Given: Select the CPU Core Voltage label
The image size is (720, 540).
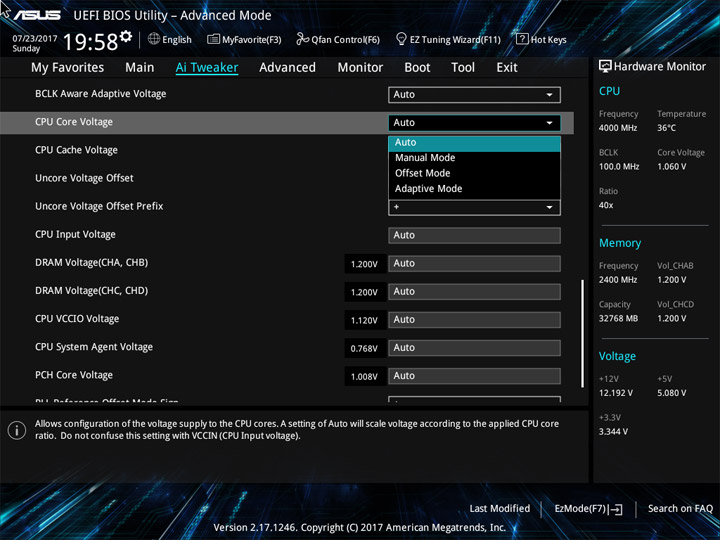Looking at the screenshot, I should click(74, 122).
